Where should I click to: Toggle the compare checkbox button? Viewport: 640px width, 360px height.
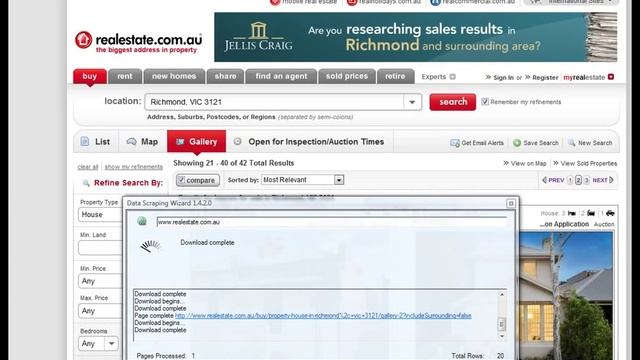(x=198, y=180)
